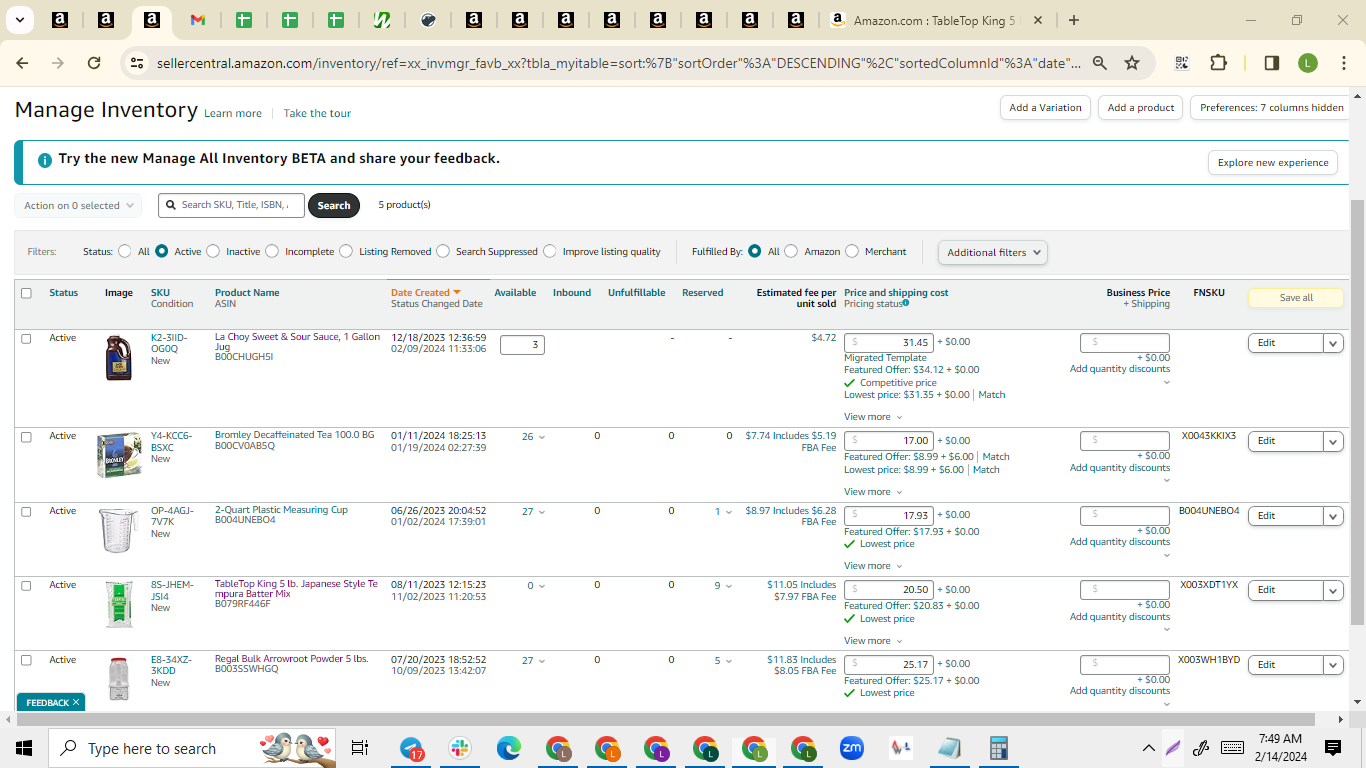Bookmark this page with the star
This screenshot has height=768, width=1366.
[x=1132, y=63]
